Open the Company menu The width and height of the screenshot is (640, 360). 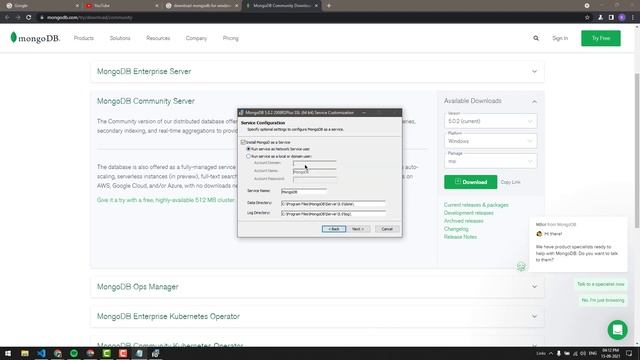pos(196,38)
